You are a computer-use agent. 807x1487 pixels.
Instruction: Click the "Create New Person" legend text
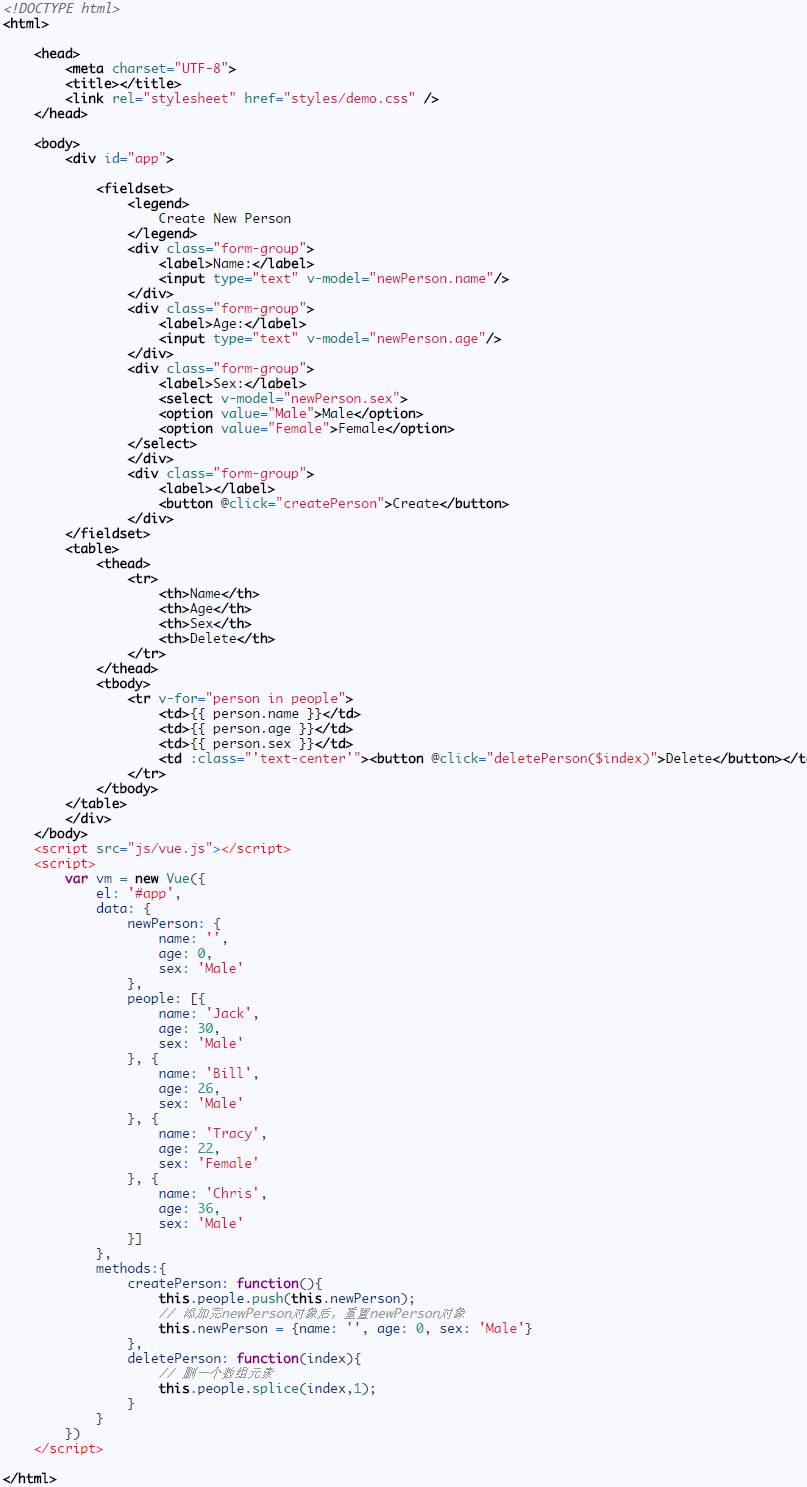225,218
